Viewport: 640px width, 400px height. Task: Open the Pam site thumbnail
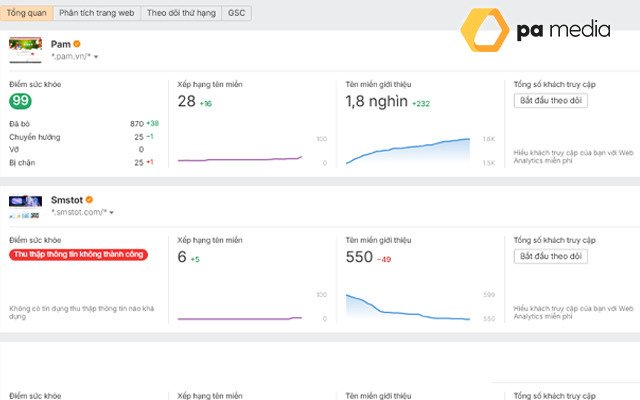tap(25, 45)
